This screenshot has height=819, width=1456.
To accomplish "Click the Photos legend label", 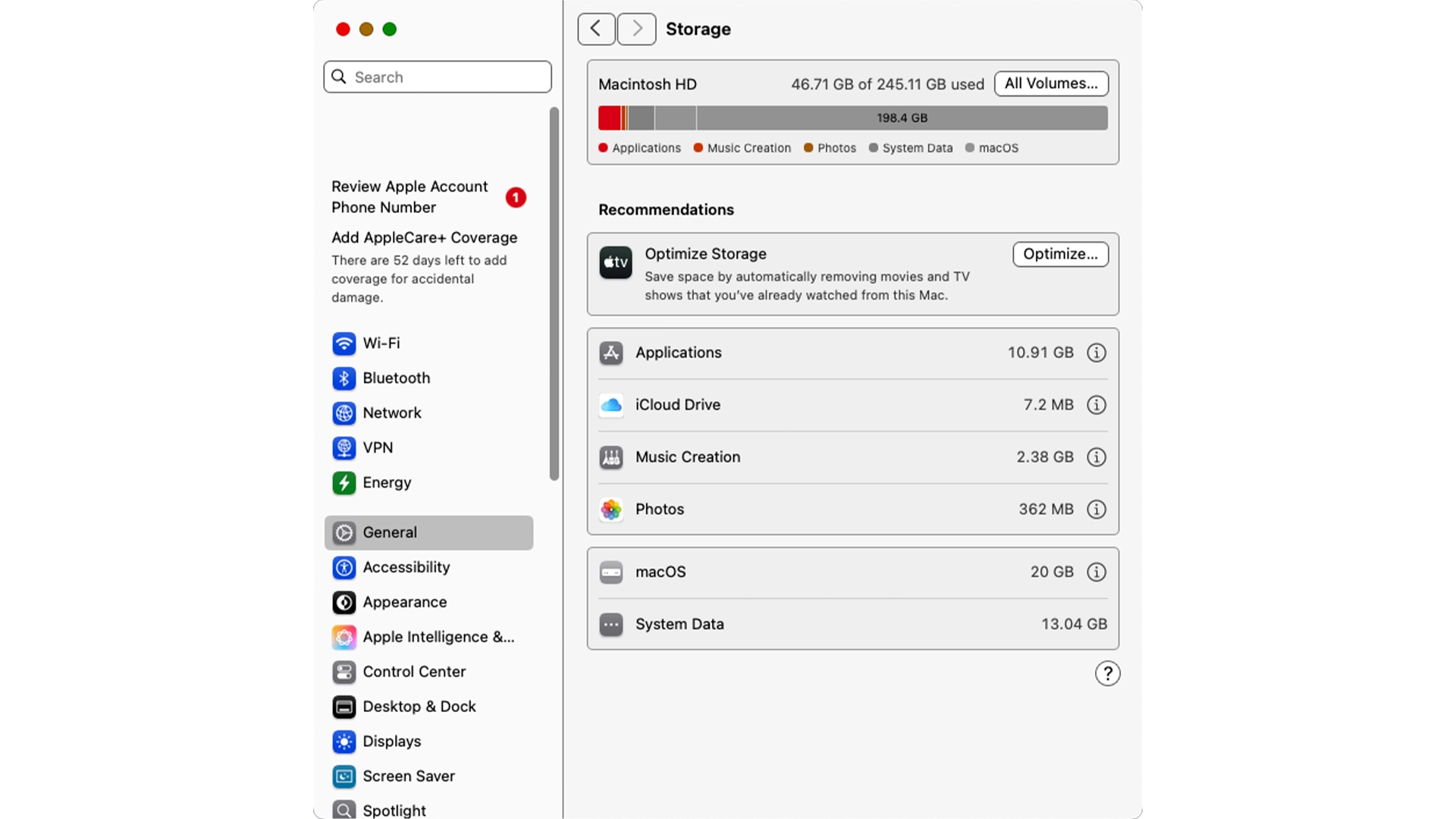I will pyautogui.click(x=836, y=148).
